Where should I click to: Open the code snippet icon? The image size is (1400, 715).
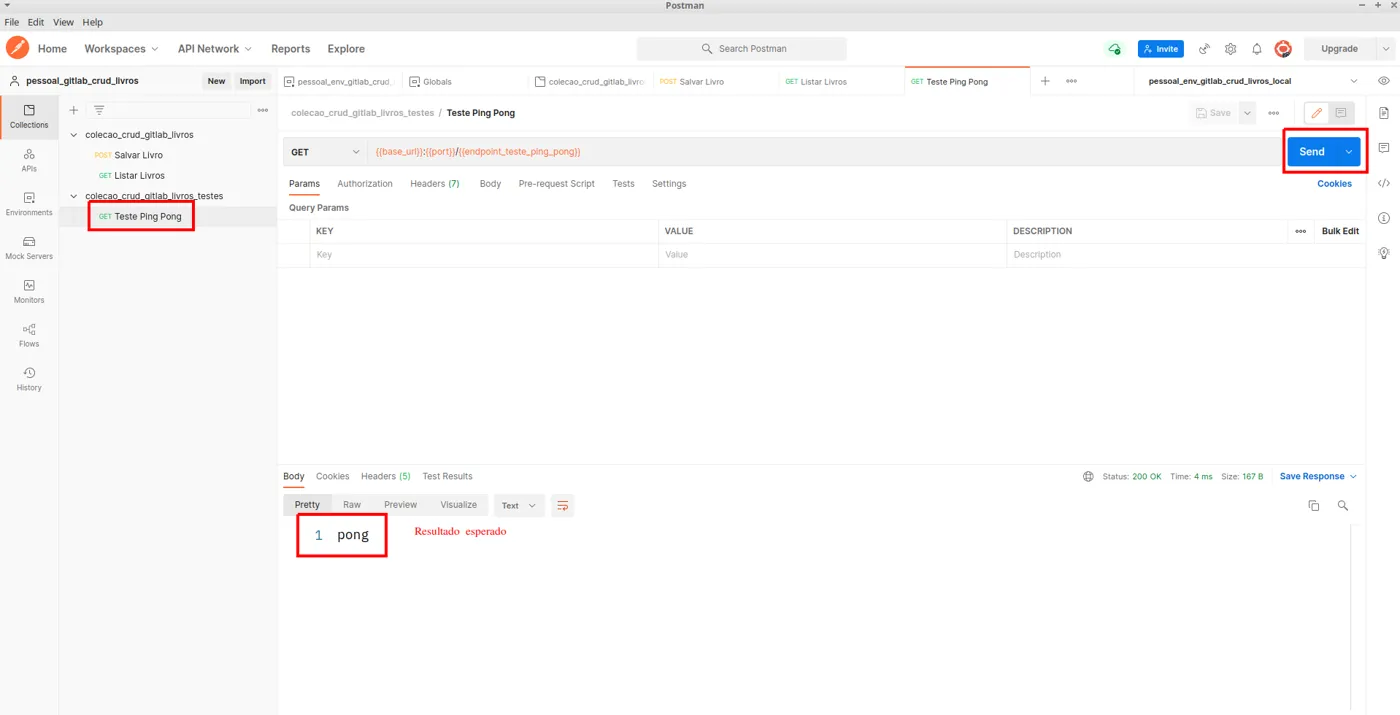(1384, 183)
